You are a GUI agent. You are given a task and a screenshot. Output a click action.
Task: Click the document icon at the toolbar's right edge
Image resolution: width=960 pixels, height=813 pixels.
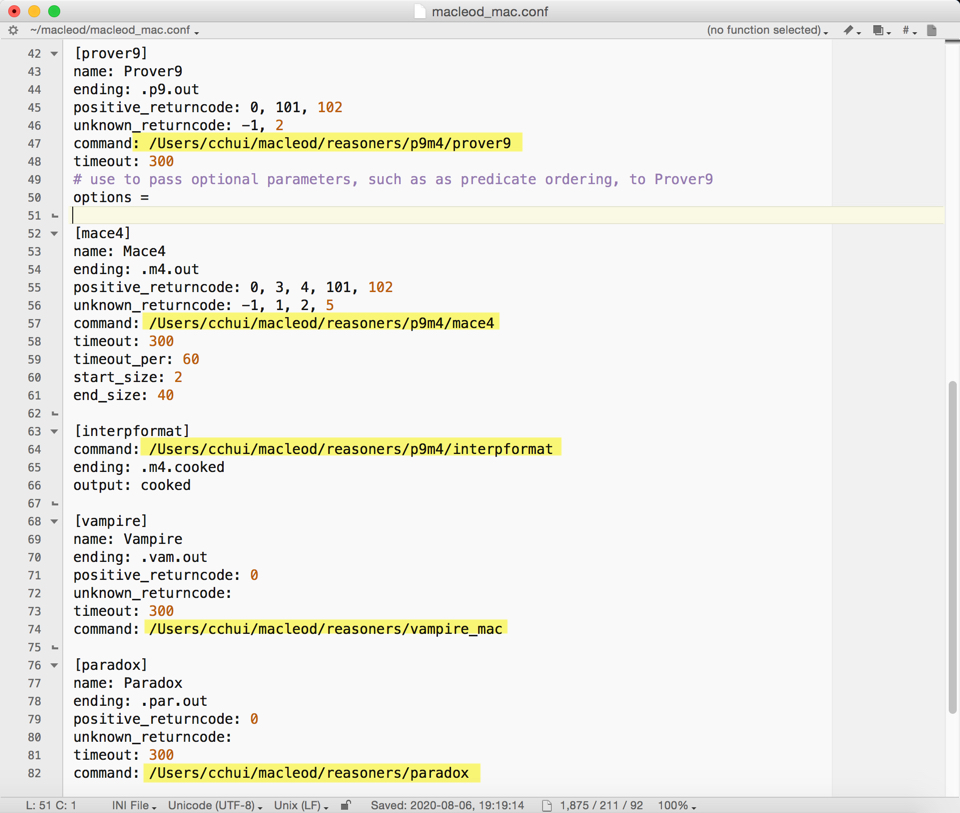931,30
